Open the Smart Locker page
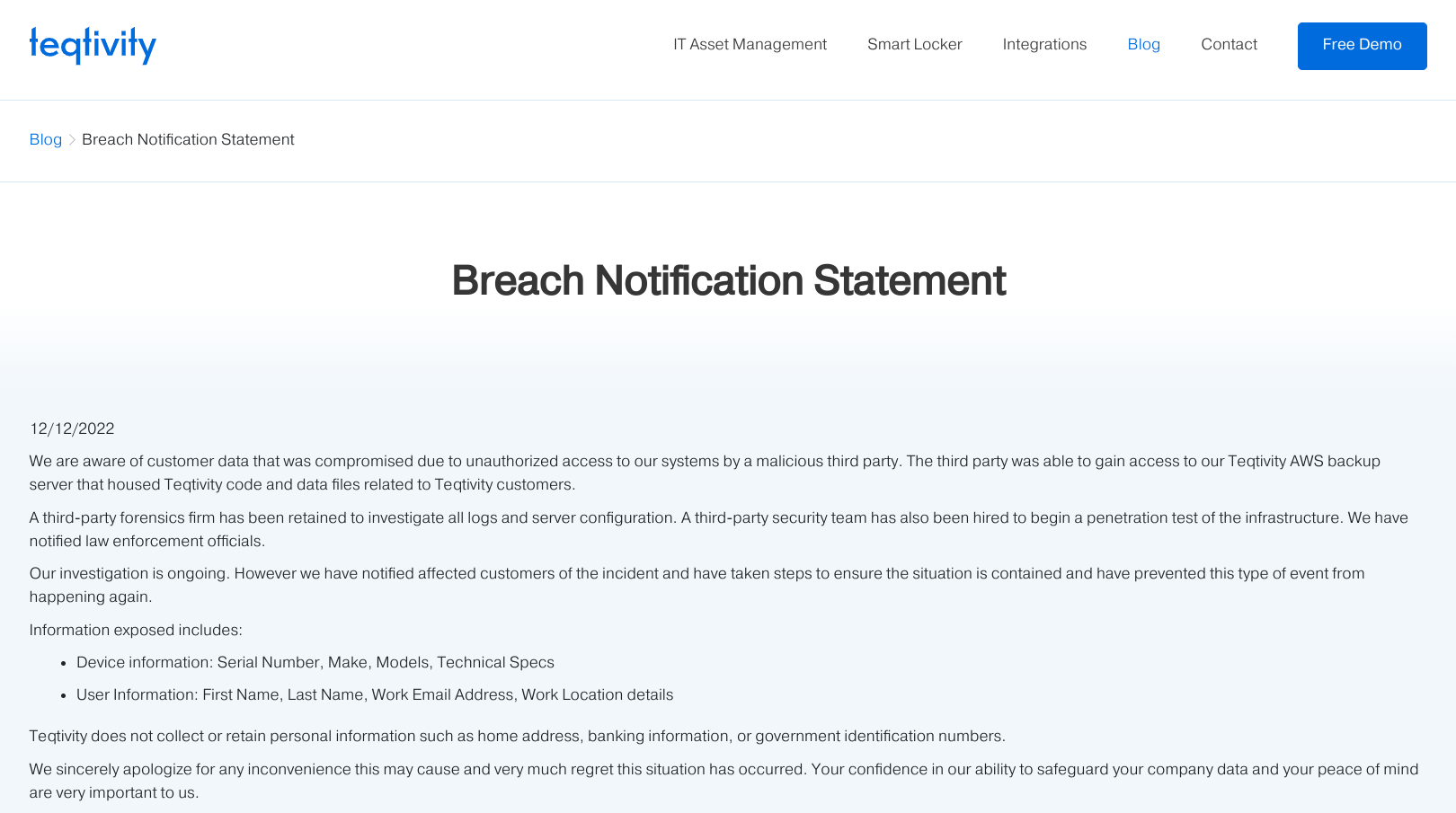 (x=914, y=44)
